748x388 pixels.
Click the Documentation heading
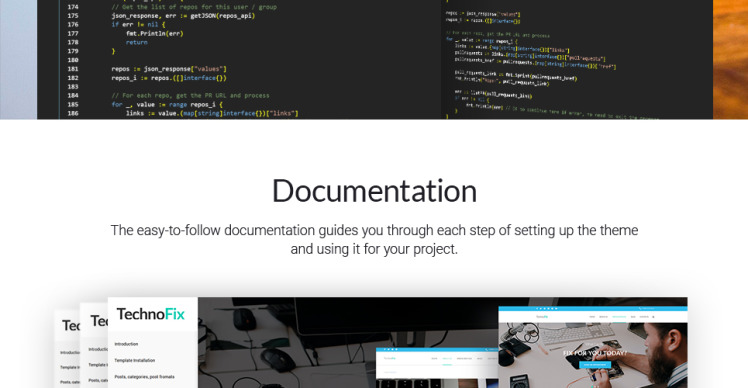[374, 191]
